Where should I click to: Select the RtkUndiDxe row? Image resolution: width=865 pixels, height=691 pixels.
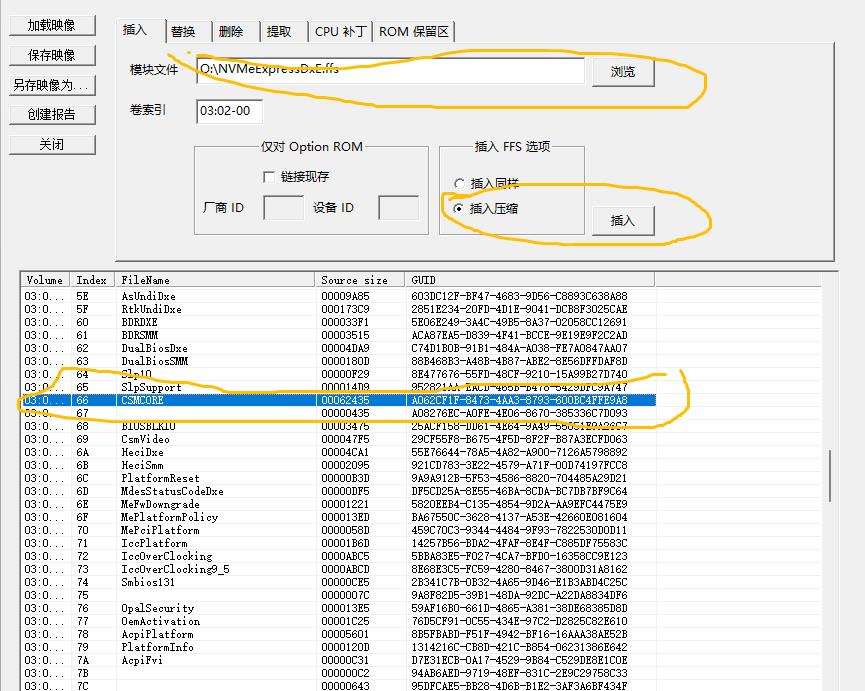[339, 309]
